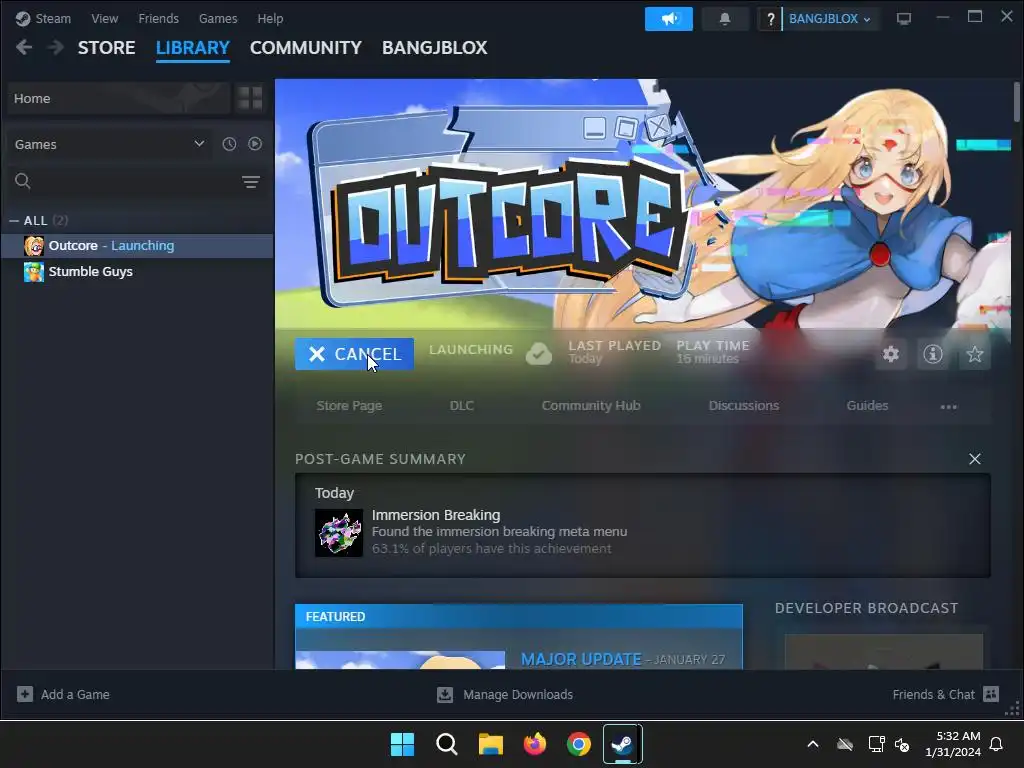The width and height of the screenshot is (1024, 768).
Task: Click the muted volume tray icon
Action: point(902,744)
